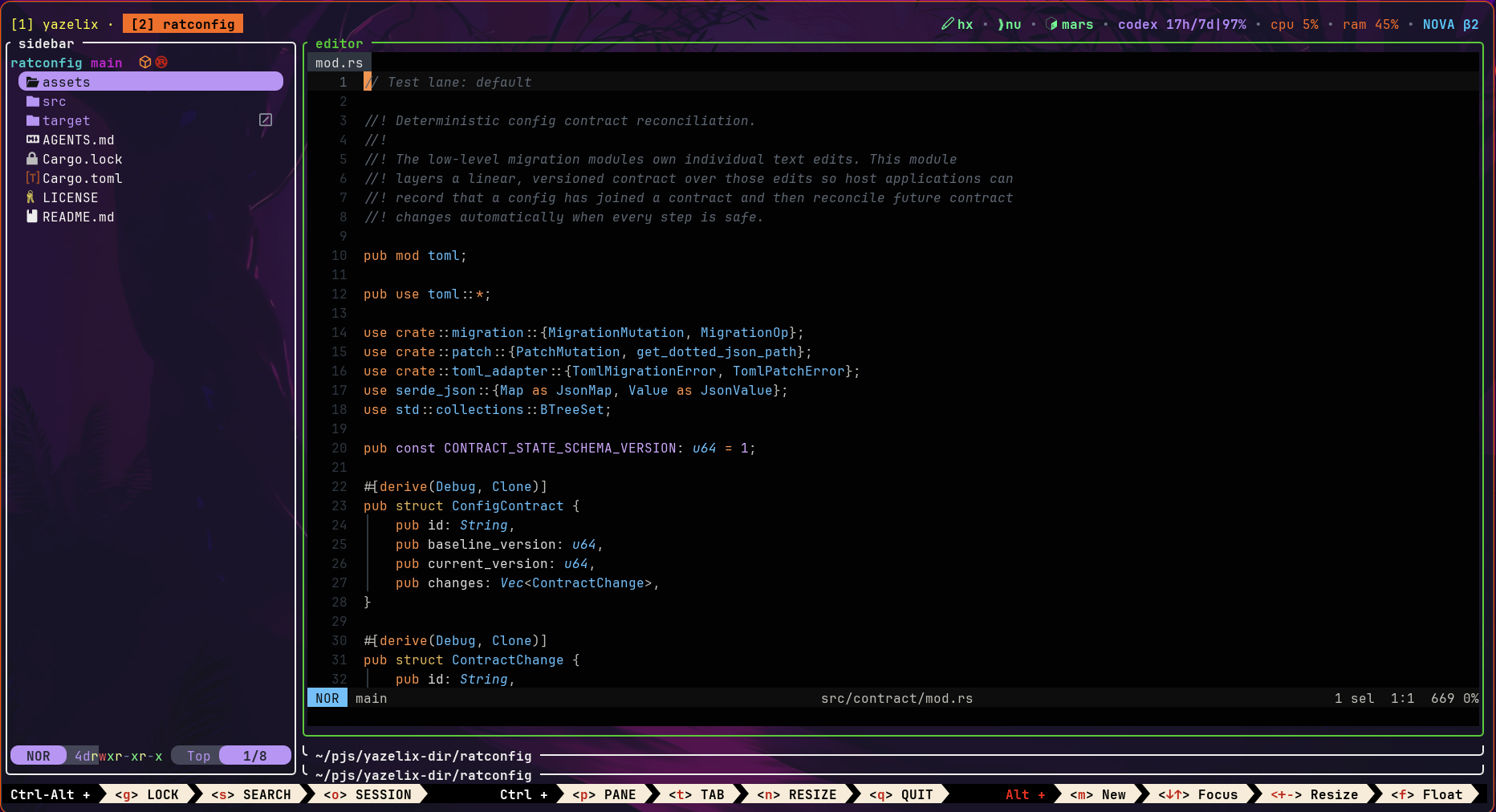Viewport: 1496px width, 812px height.
Task: Place cursor on 'pub use toml::*;' line
Action: point(427,294)
